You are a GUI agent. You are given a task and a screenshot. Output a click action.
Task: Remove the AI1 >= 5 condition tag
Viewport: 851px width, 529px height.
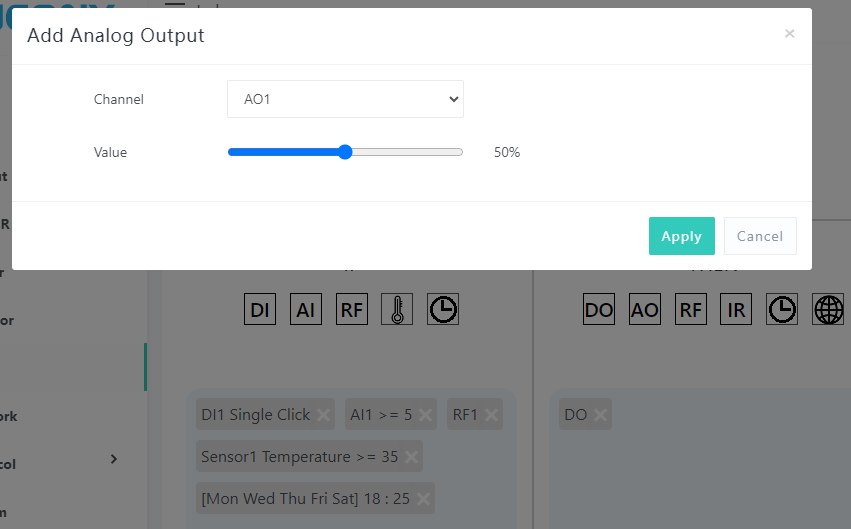426,415
